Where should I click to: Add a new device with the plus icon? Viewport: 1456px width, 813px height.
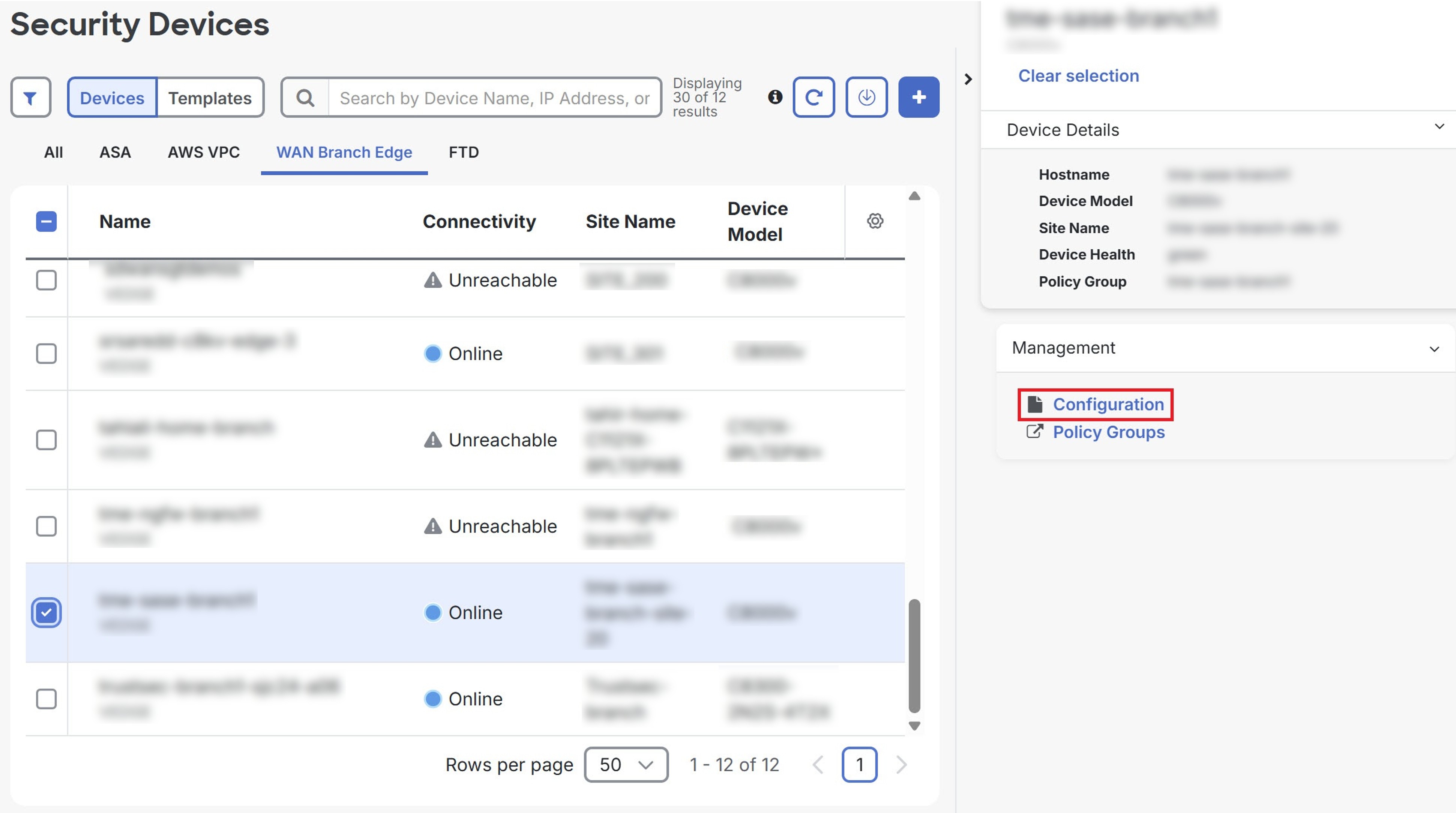pyautogui.click(x=919, y=97)
